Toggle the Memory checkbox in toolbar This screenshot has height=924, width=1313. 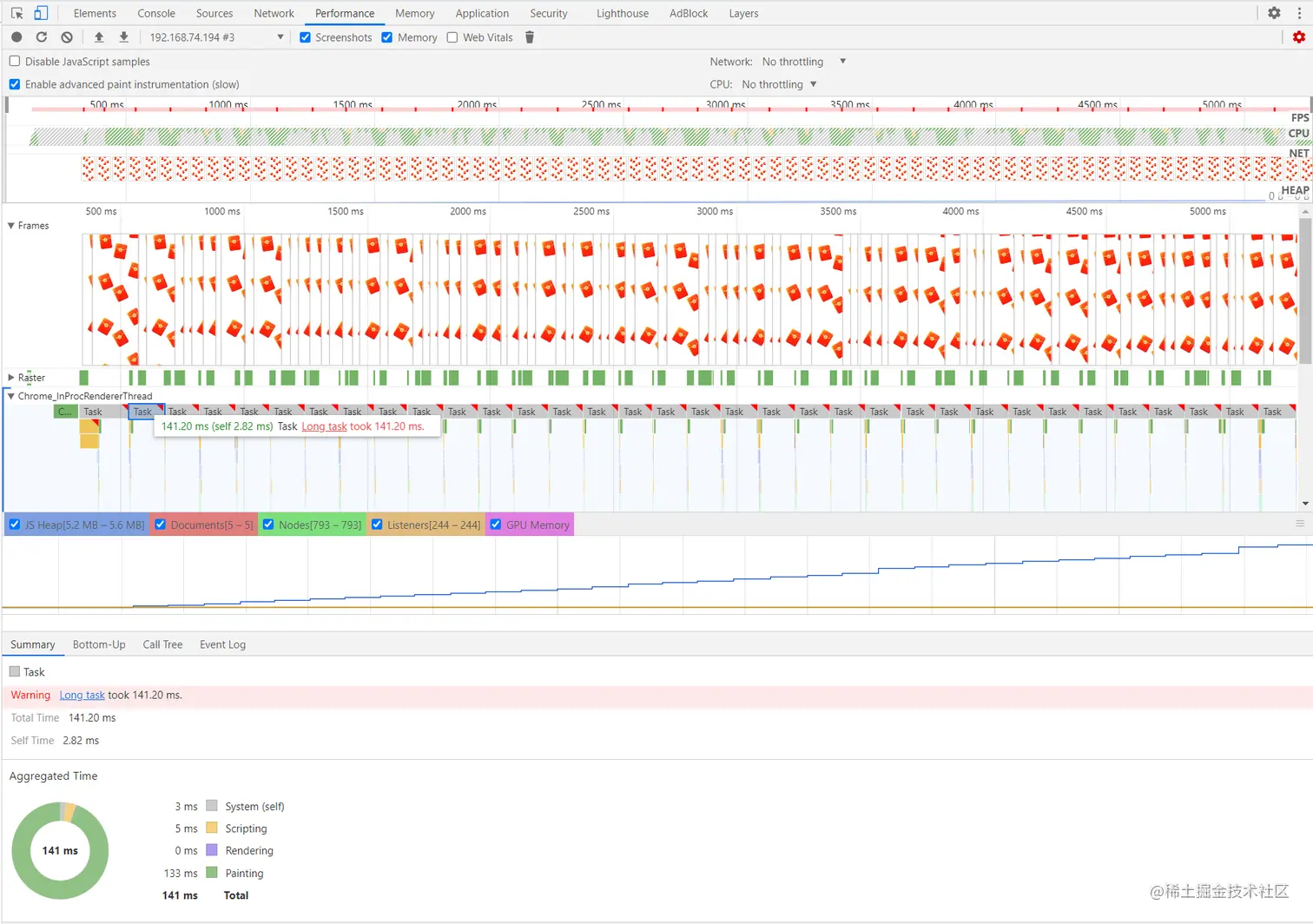pyautogui.click(x=387, y=37)
